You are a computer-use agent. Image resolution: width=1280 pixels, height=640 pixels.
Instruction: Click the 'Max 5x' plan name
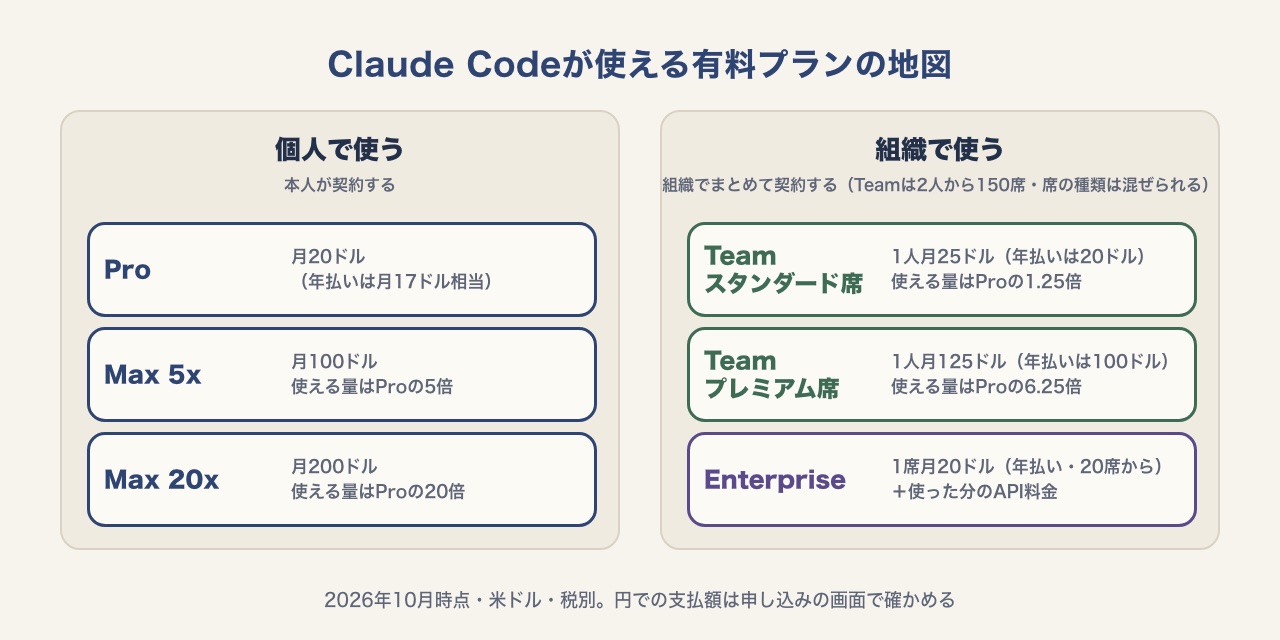pyautogui.click(x=153, y=375)
